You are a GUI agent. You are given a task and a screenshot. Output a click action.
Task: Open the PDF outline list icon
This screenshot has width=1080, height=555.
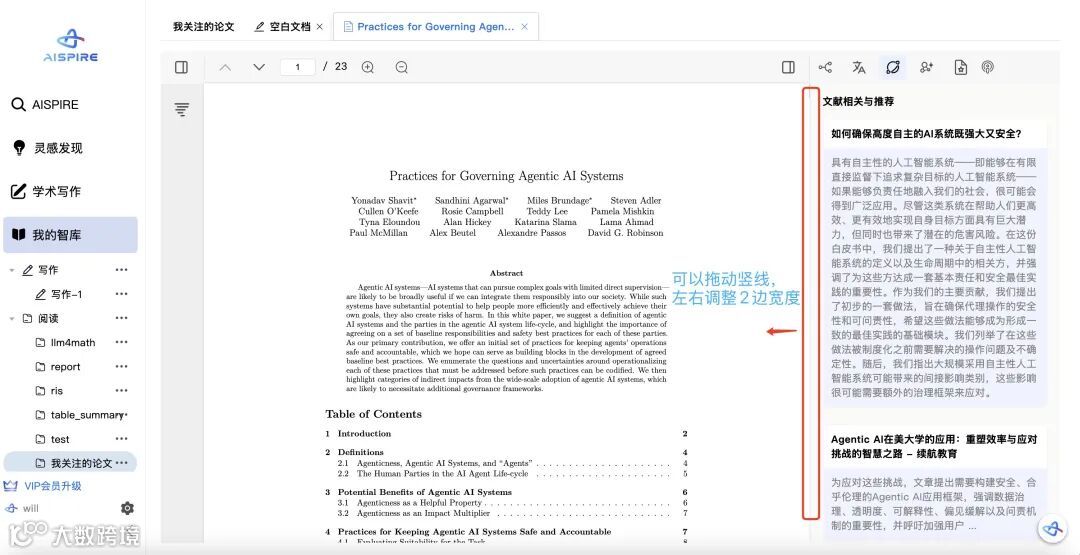pos(182,109)
